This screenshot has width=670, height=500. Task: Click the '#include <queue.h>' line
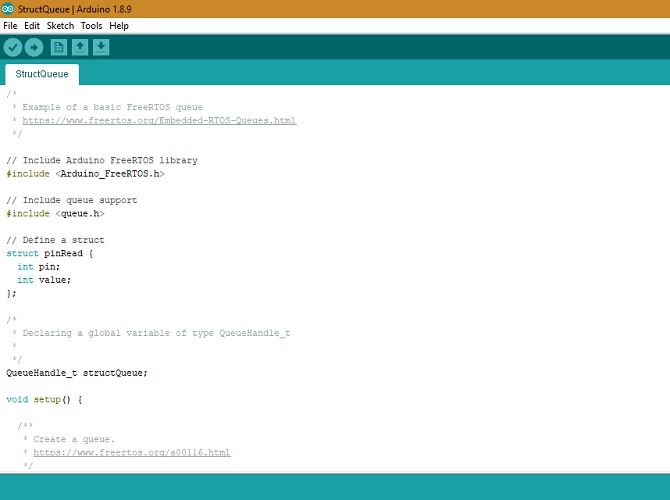pyautogui.click(x=56, y=213)
